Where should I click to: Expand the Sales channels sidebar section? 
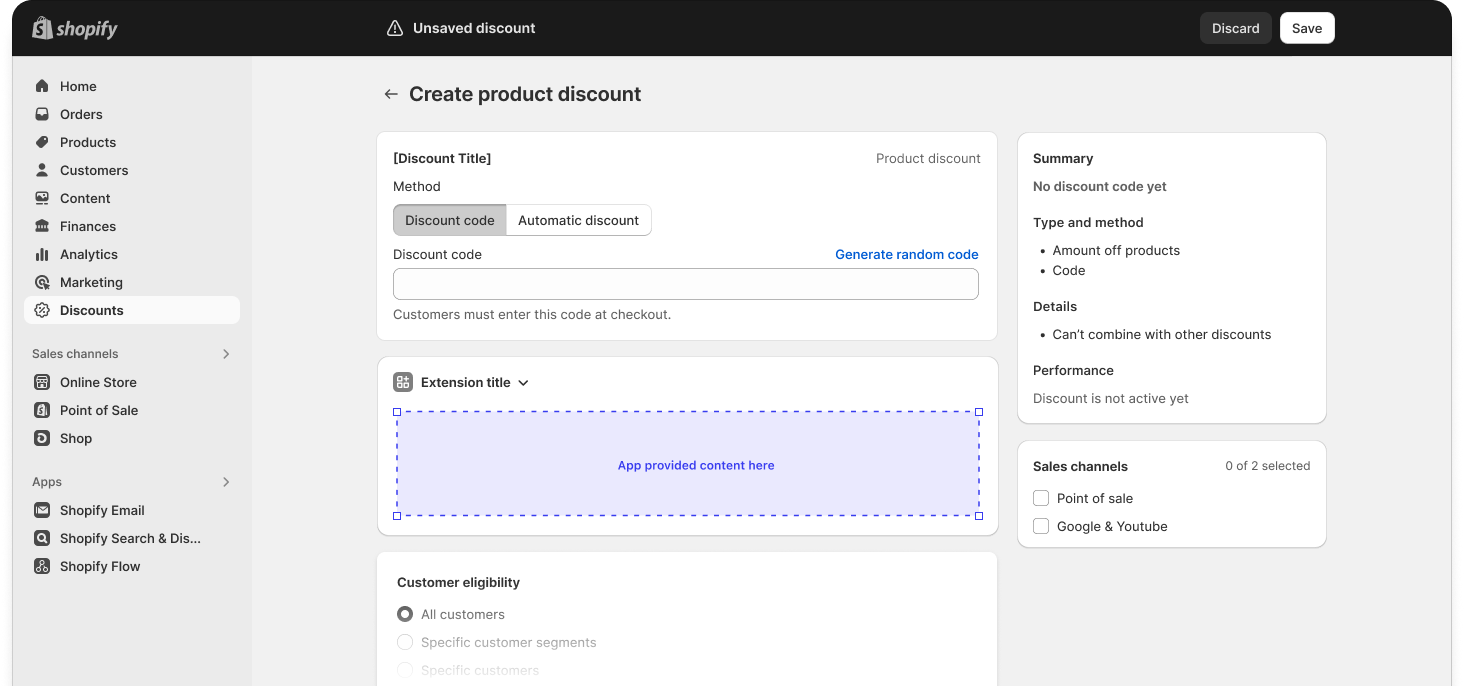226,354
